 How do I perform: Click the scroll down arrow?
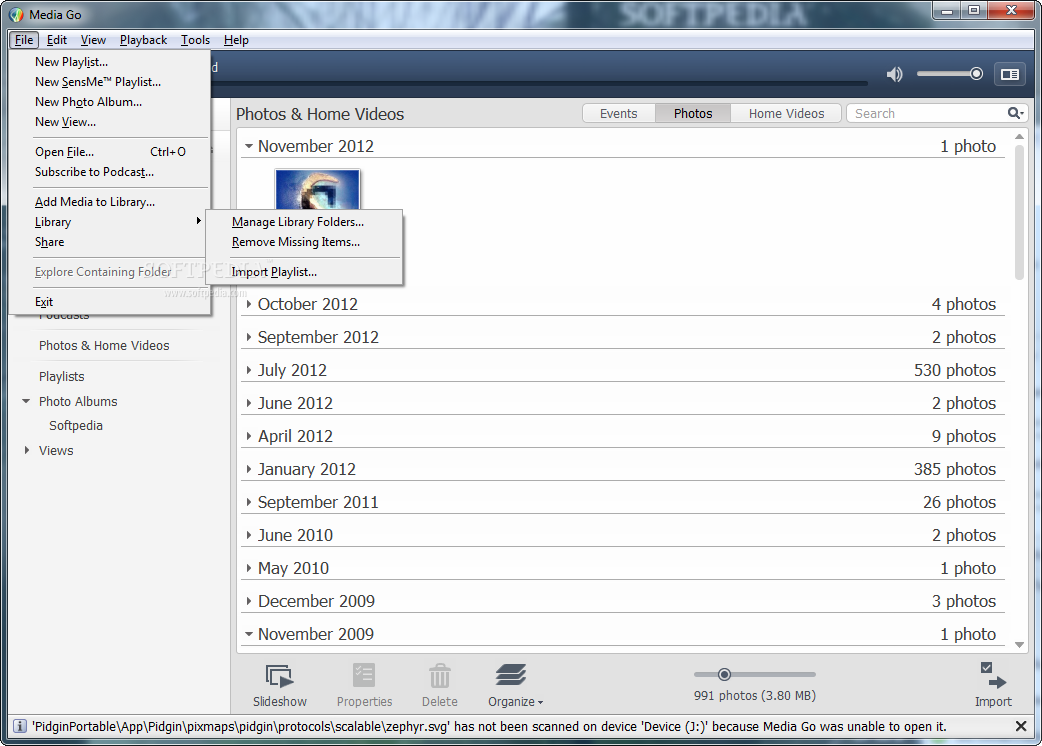pos(1019,645)
